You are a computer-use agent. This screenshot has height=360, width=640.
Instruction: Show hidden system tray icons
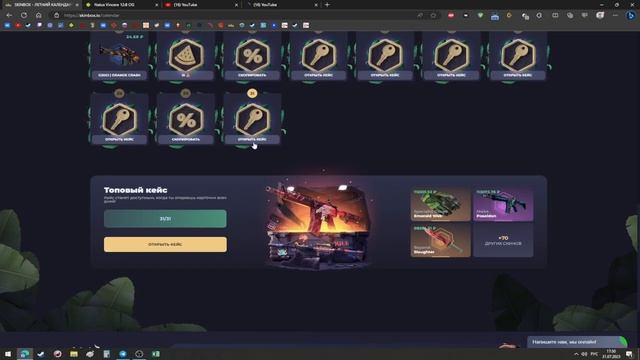click(576, 354)
